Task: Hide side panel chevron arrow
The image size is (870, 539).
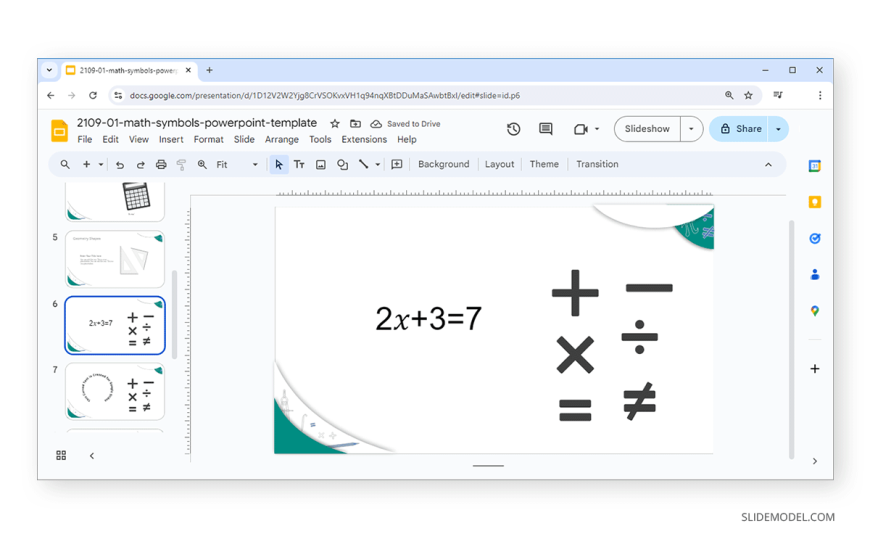Action: click(815, 461)
